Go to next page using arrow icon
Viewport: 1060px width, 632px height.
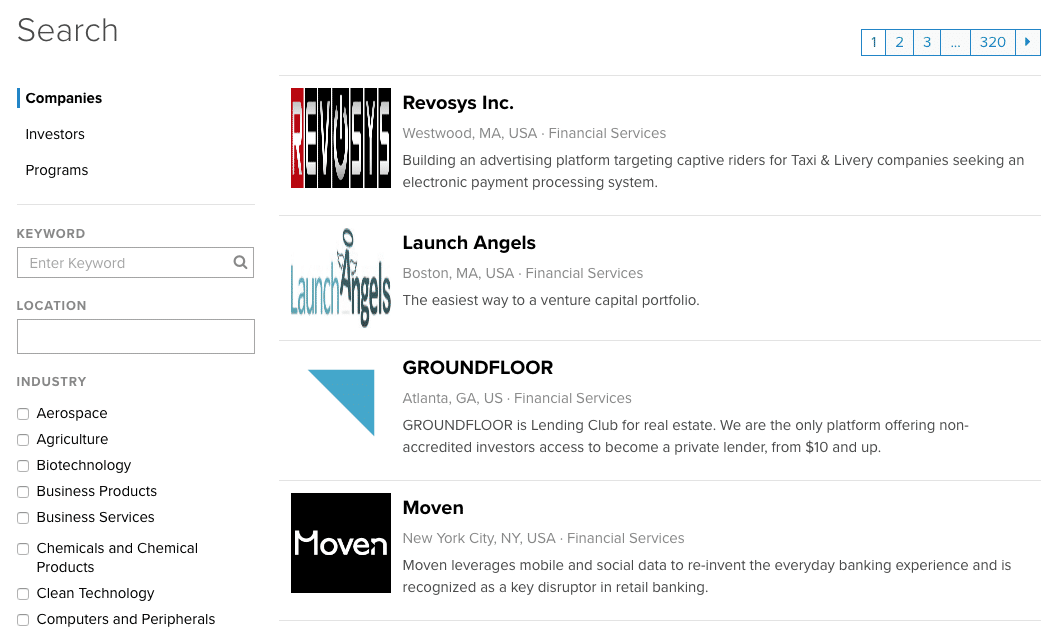pos(1027,42)
